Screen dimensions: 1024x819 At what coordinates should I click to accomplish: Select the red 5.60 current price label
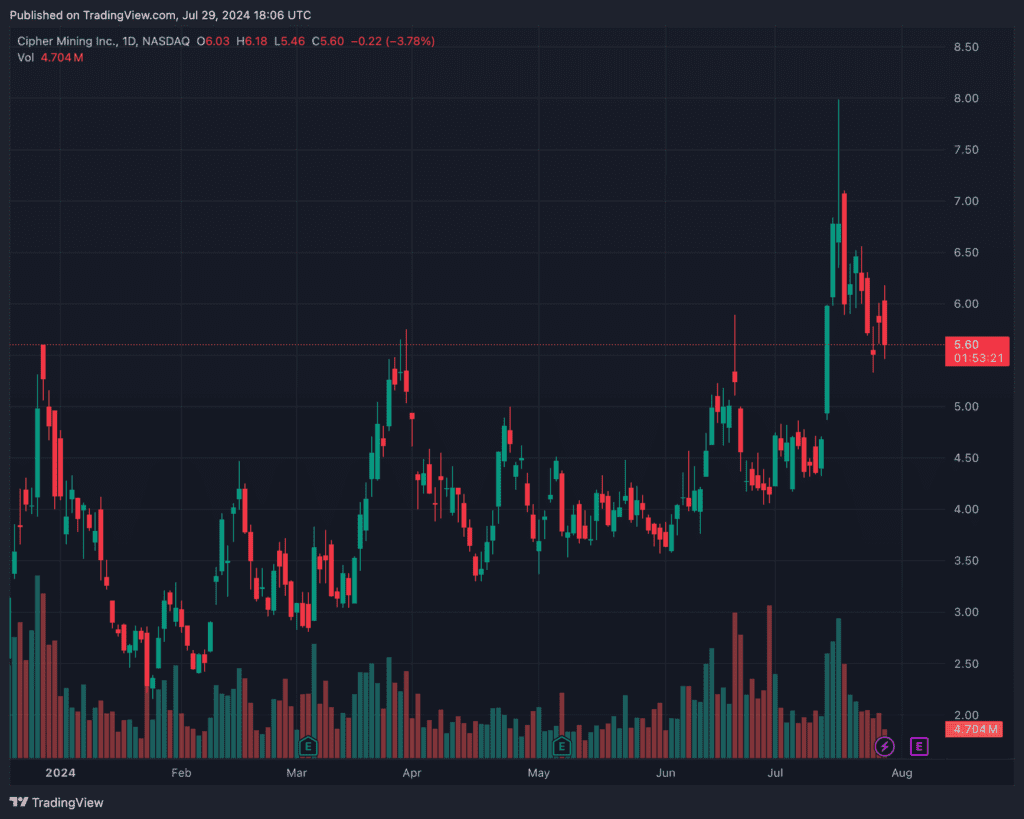[x=965, y=344]
